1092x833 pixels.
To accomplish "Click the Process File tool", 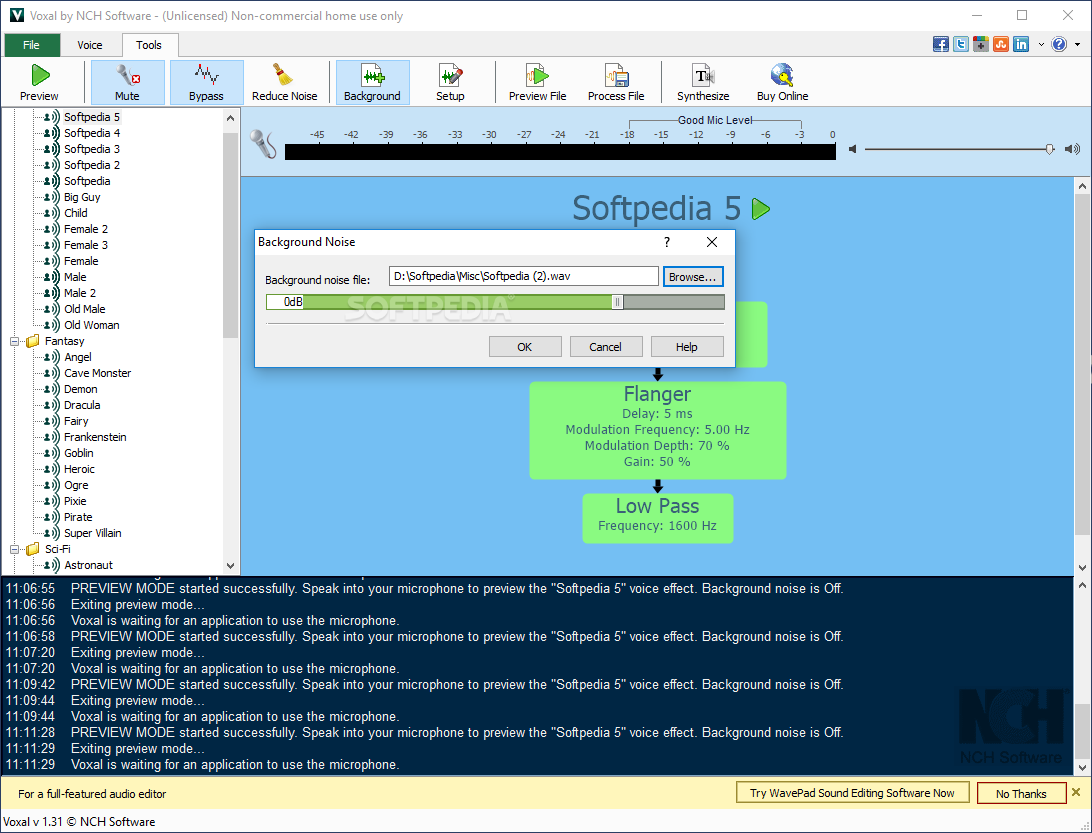I will 616,82.
